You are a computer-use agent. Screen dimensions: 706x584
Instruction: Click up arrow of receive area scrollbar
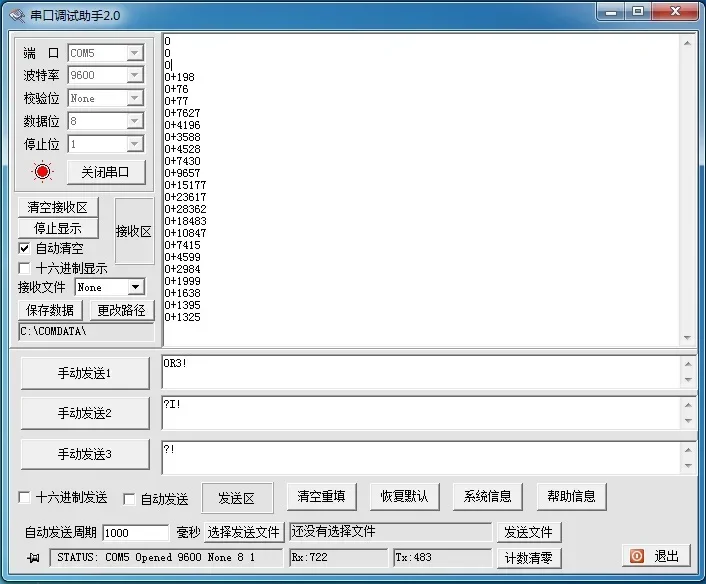pyautogui.click(x=688, y=43)
